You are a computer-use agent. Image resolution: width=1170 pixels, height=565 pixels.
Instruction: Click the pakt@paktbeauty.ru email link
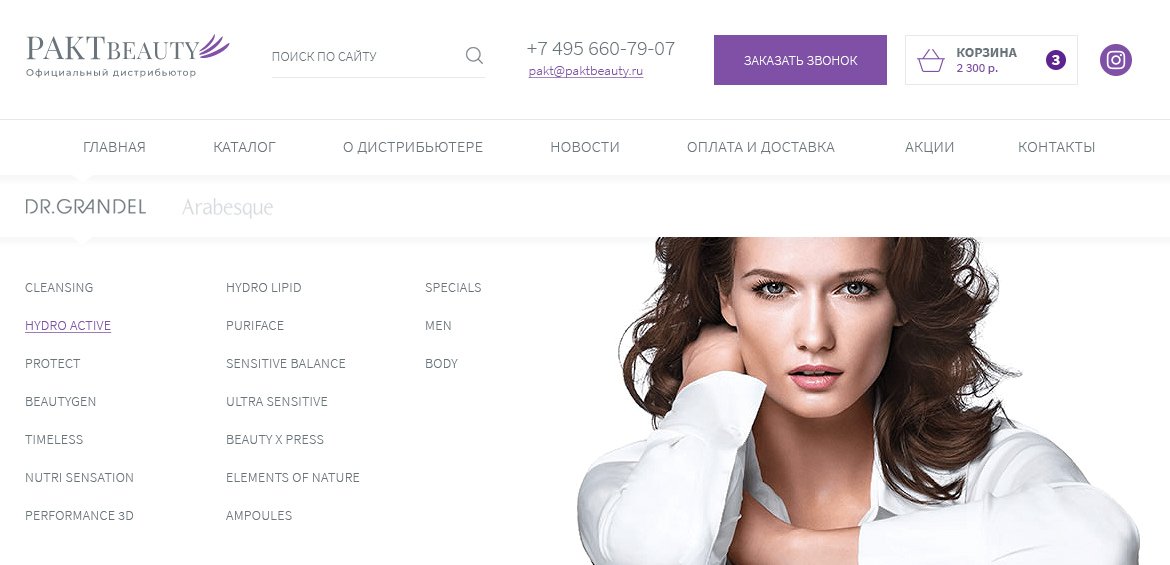click(x=586, y=72)
